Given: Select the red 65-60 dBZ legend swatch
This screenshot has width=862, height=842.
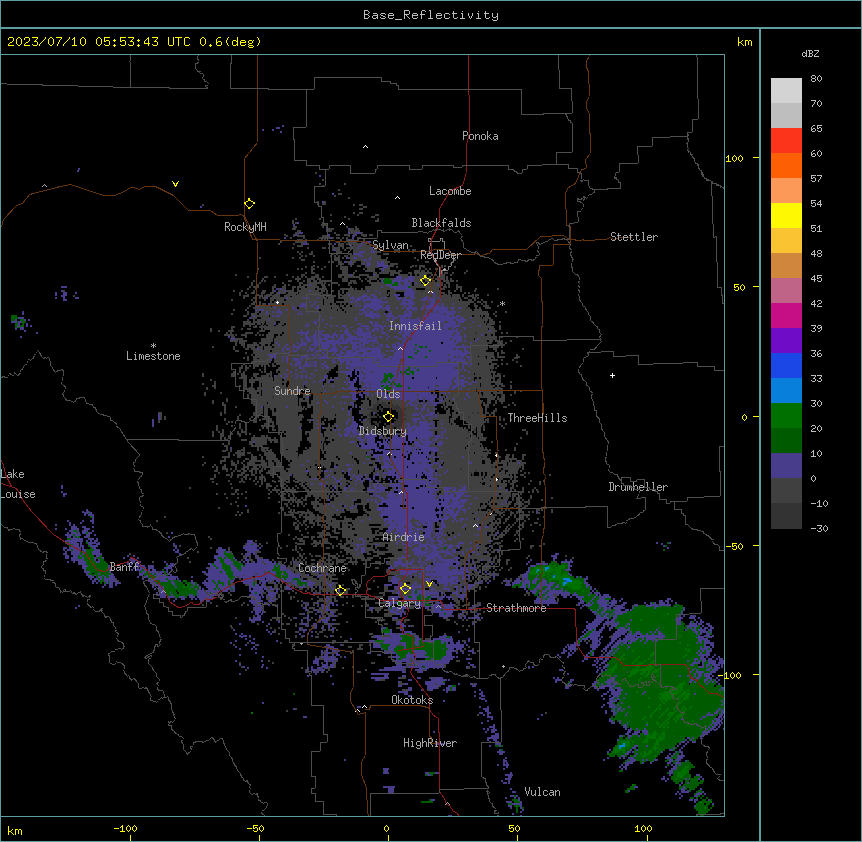Looking at the screenshot, I should point(786,140).
